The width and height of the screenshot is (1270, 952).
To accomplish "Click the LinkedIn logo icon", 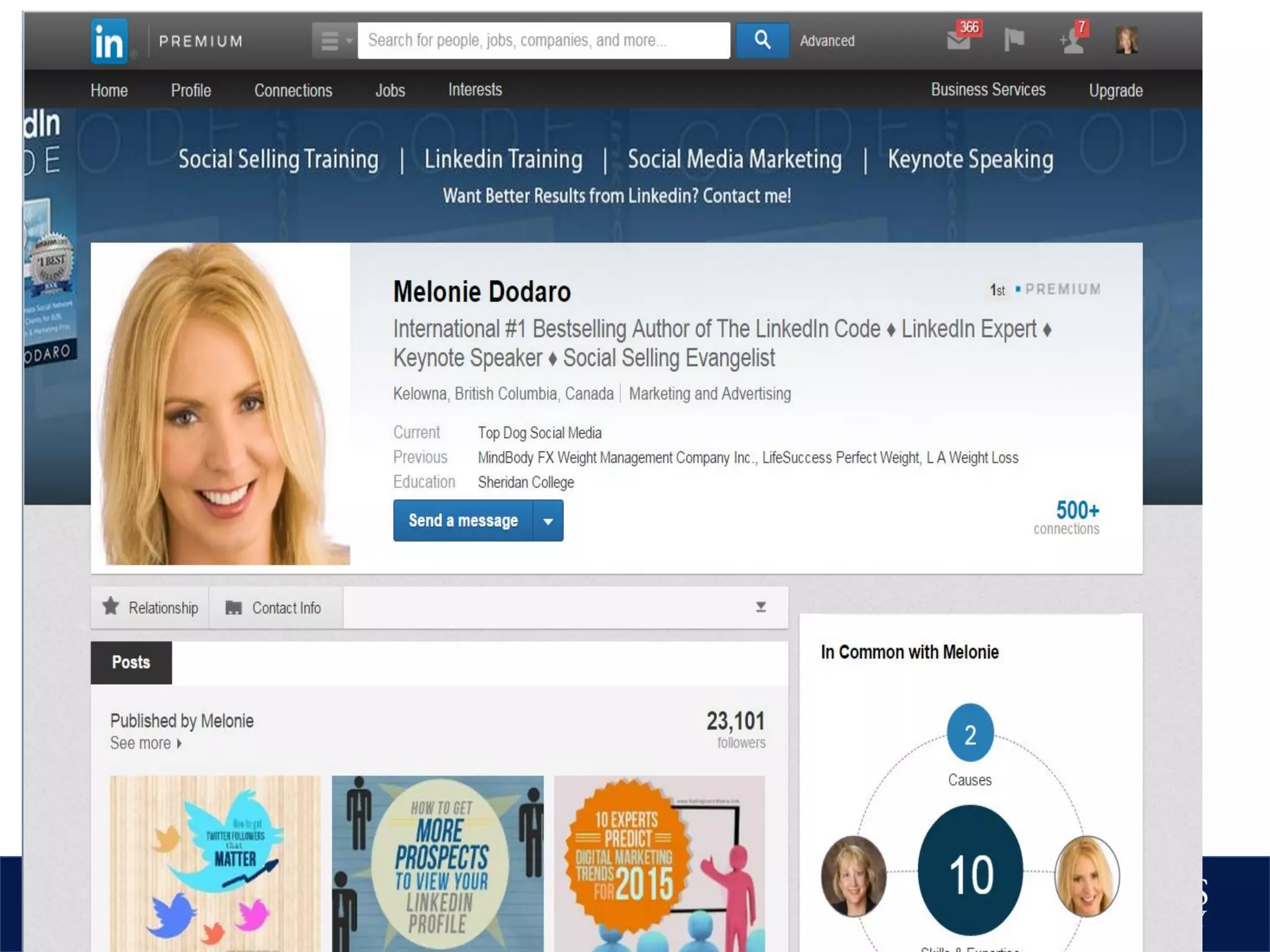I will tap(110, 42).
